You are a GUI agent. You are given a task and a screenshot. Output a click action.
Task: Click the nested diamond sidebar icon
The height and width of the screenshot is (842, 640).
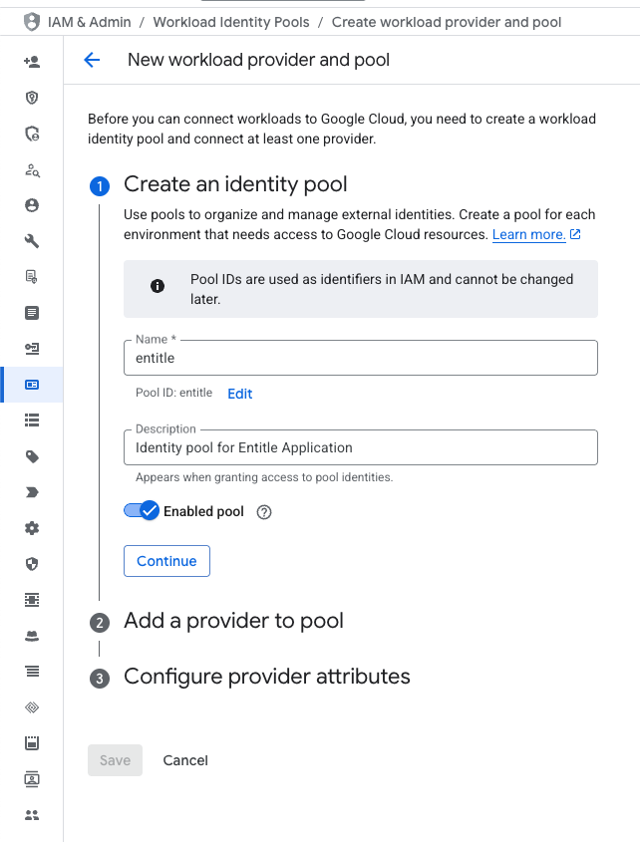[32, 707]
